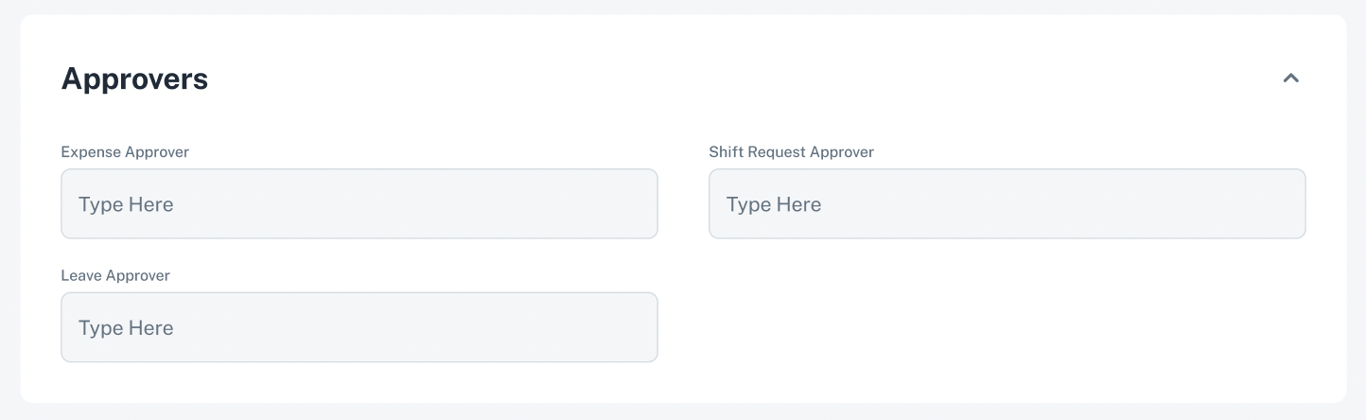This screenshot has height=420, width=1366.
Task: Click the Shift Request Approver label
Action: tap(791, 152)
